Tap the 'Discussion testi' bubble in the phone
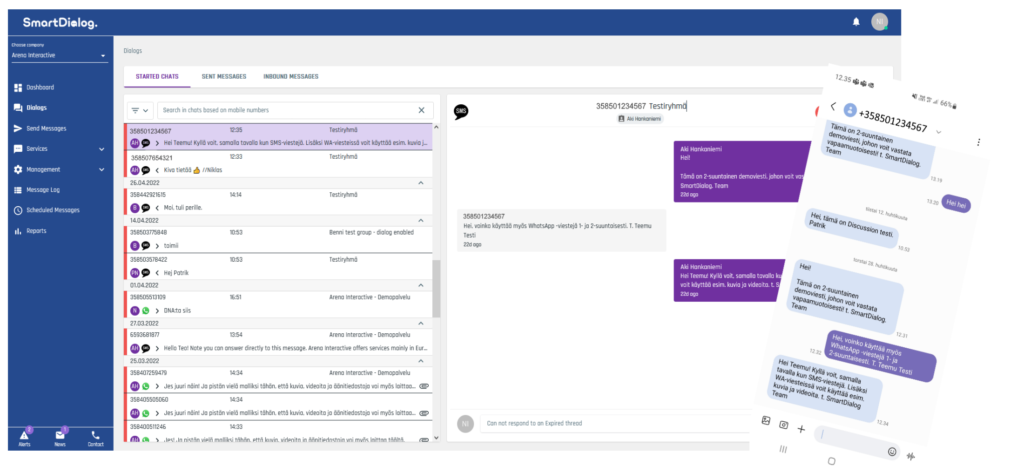1024x466 pixels. click(x=851, y=226)
